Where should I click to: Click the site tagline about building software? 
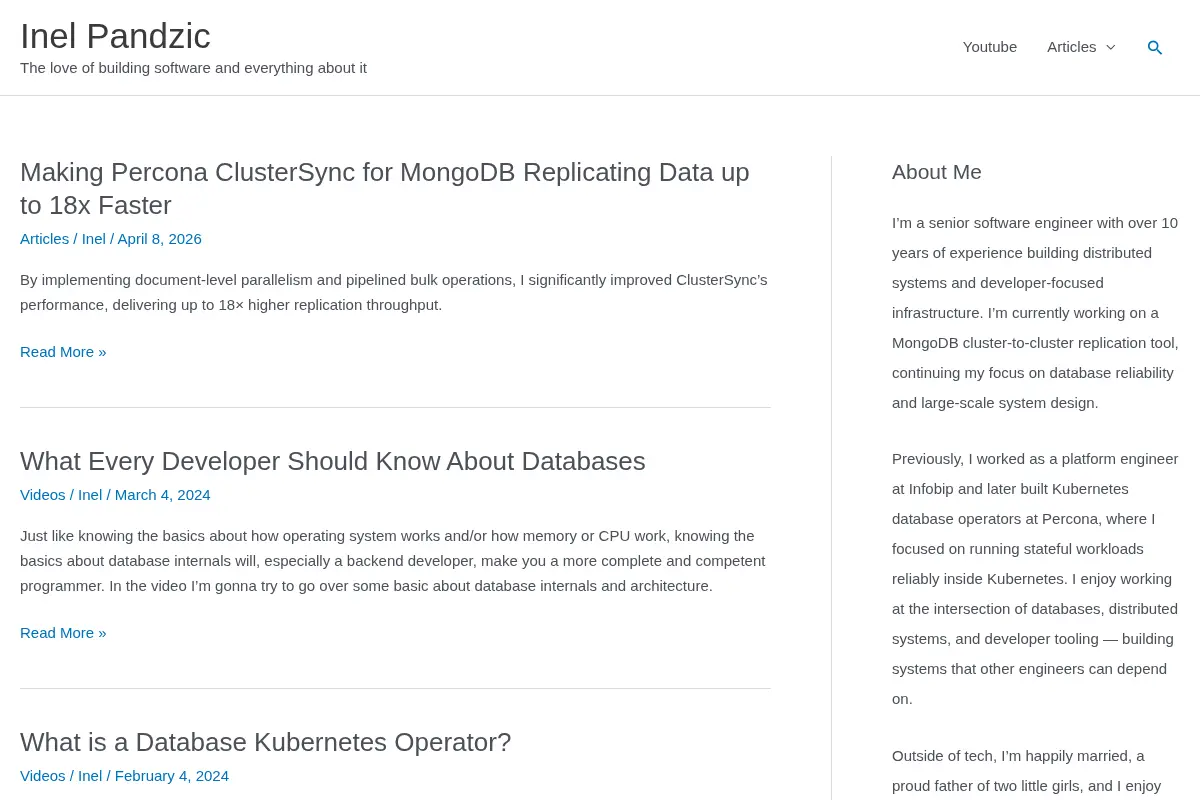tap(193, 68)
